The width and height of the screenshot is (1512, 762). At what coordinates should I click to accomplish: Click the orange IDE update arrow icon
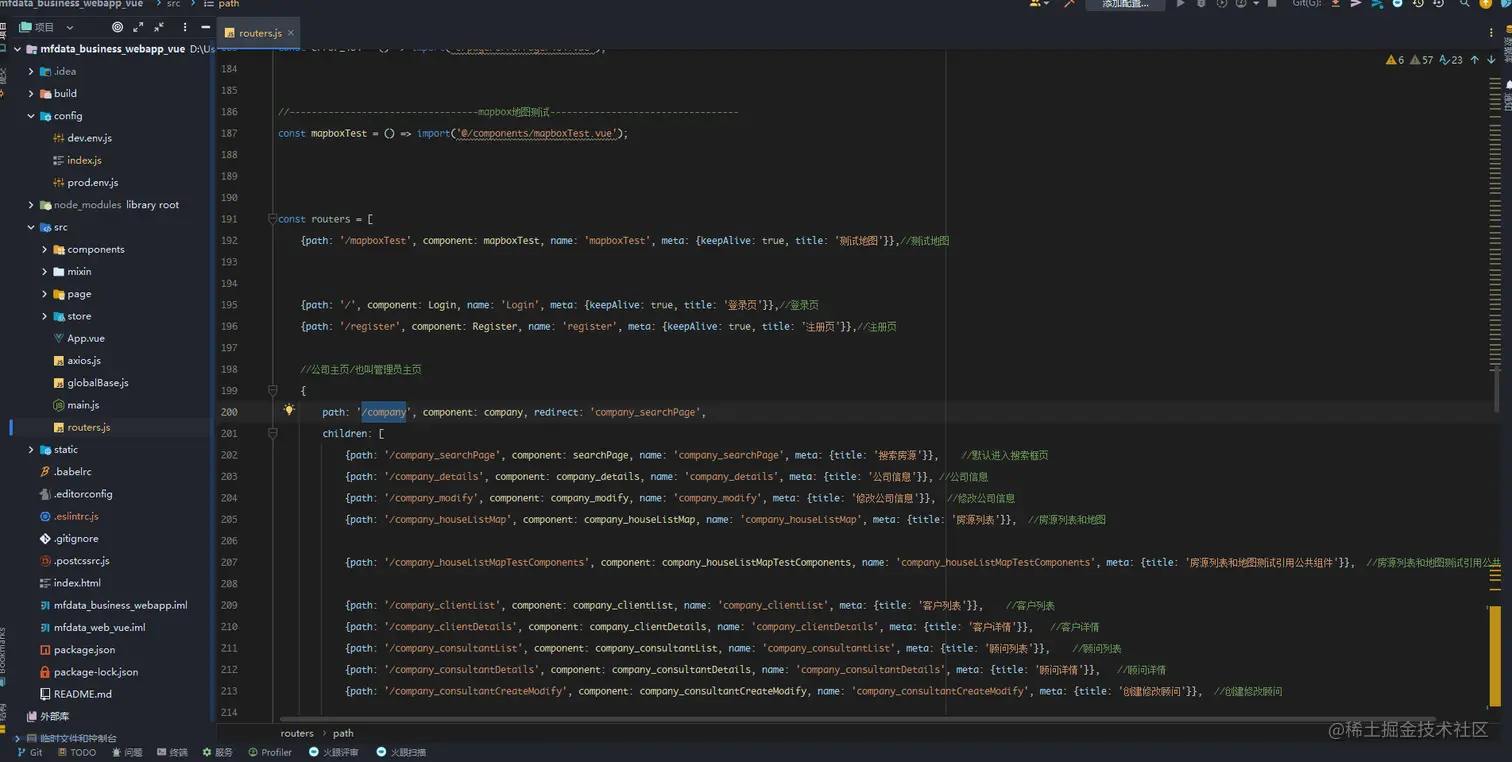(x=1485, y=4)
